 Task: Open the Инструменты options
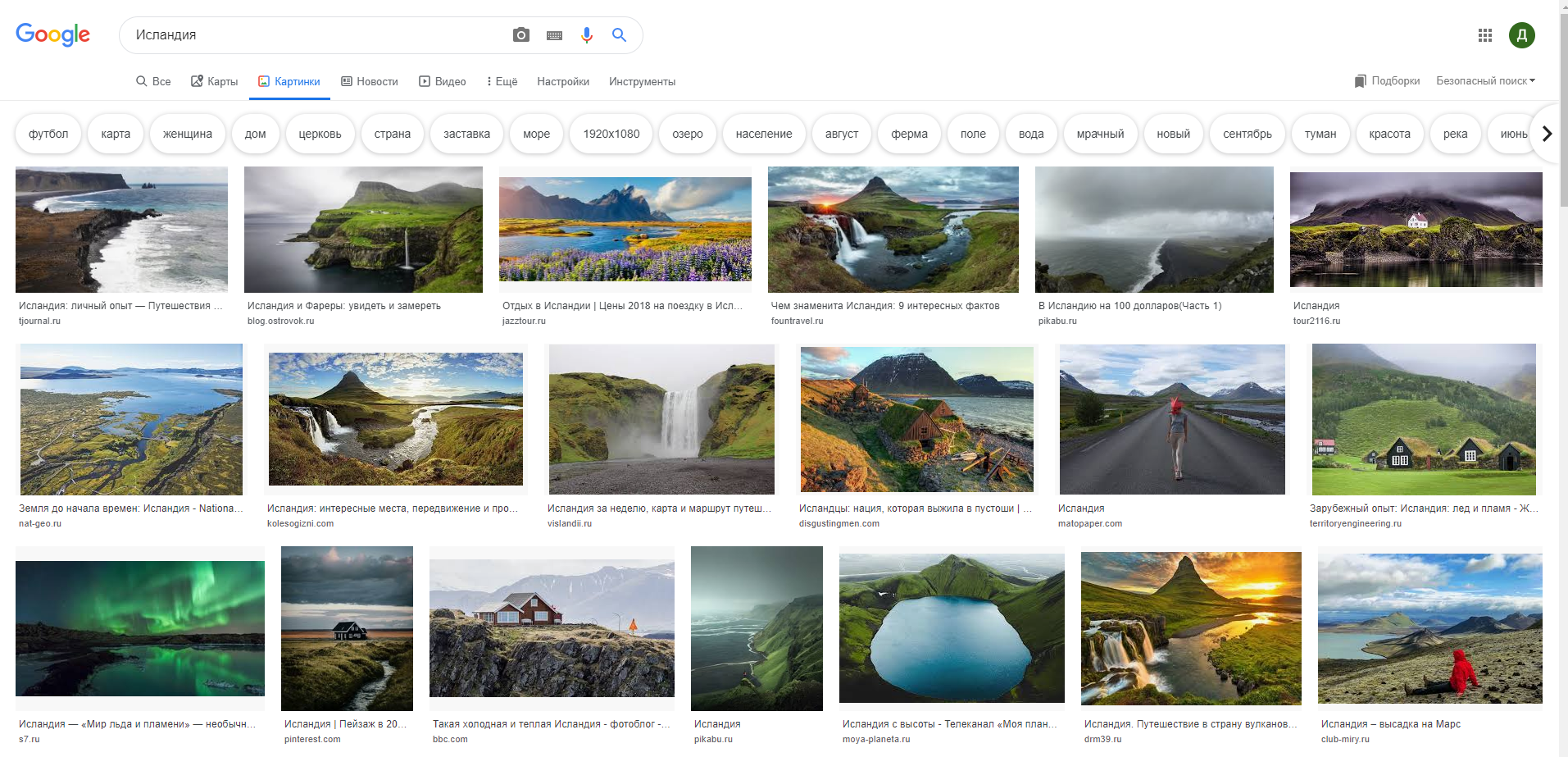642,81
